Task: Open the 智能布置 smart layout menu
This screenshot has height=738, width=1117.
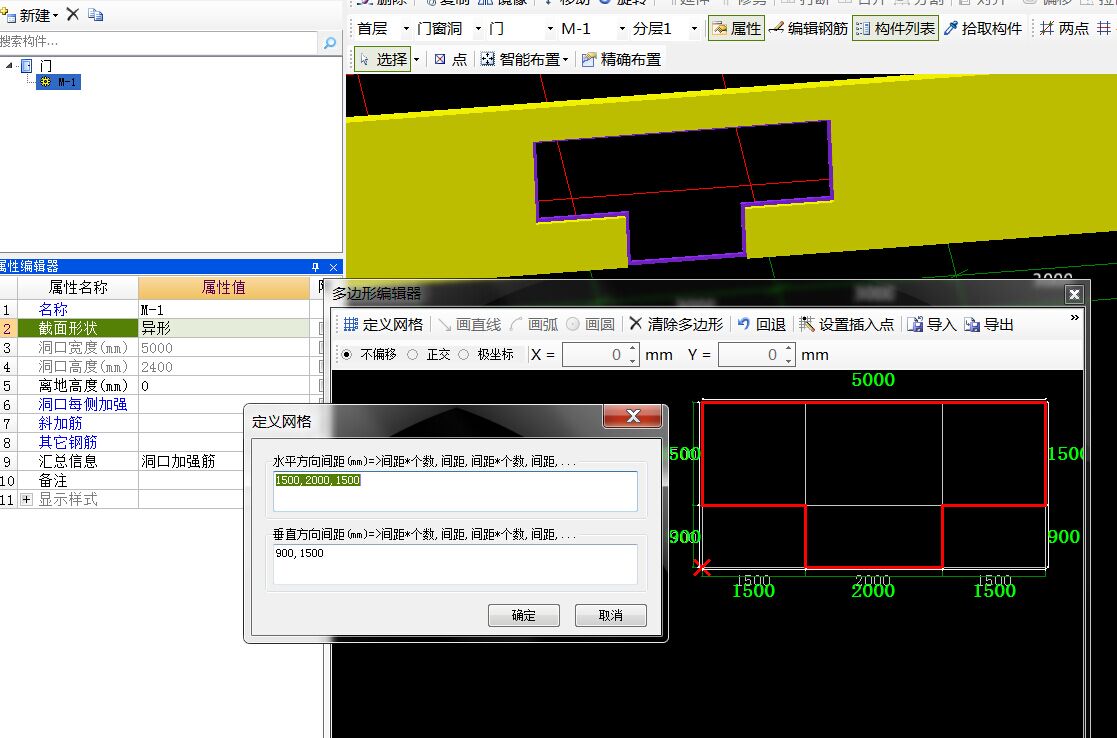Action: (524, 59)
